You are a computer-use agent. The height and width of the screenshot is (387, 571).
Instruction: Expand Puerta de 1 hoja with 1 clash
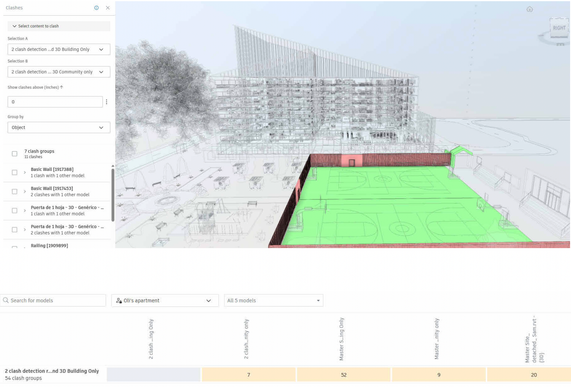click(25, 210)
